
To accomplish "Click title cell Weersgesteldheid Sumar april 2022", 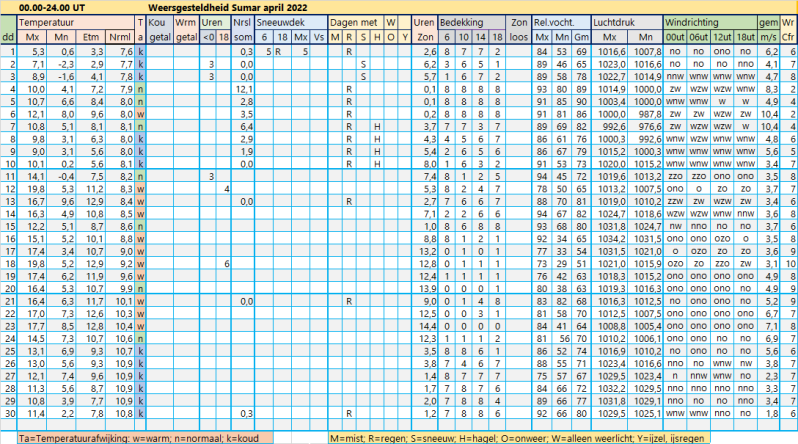I will (227, 8).
